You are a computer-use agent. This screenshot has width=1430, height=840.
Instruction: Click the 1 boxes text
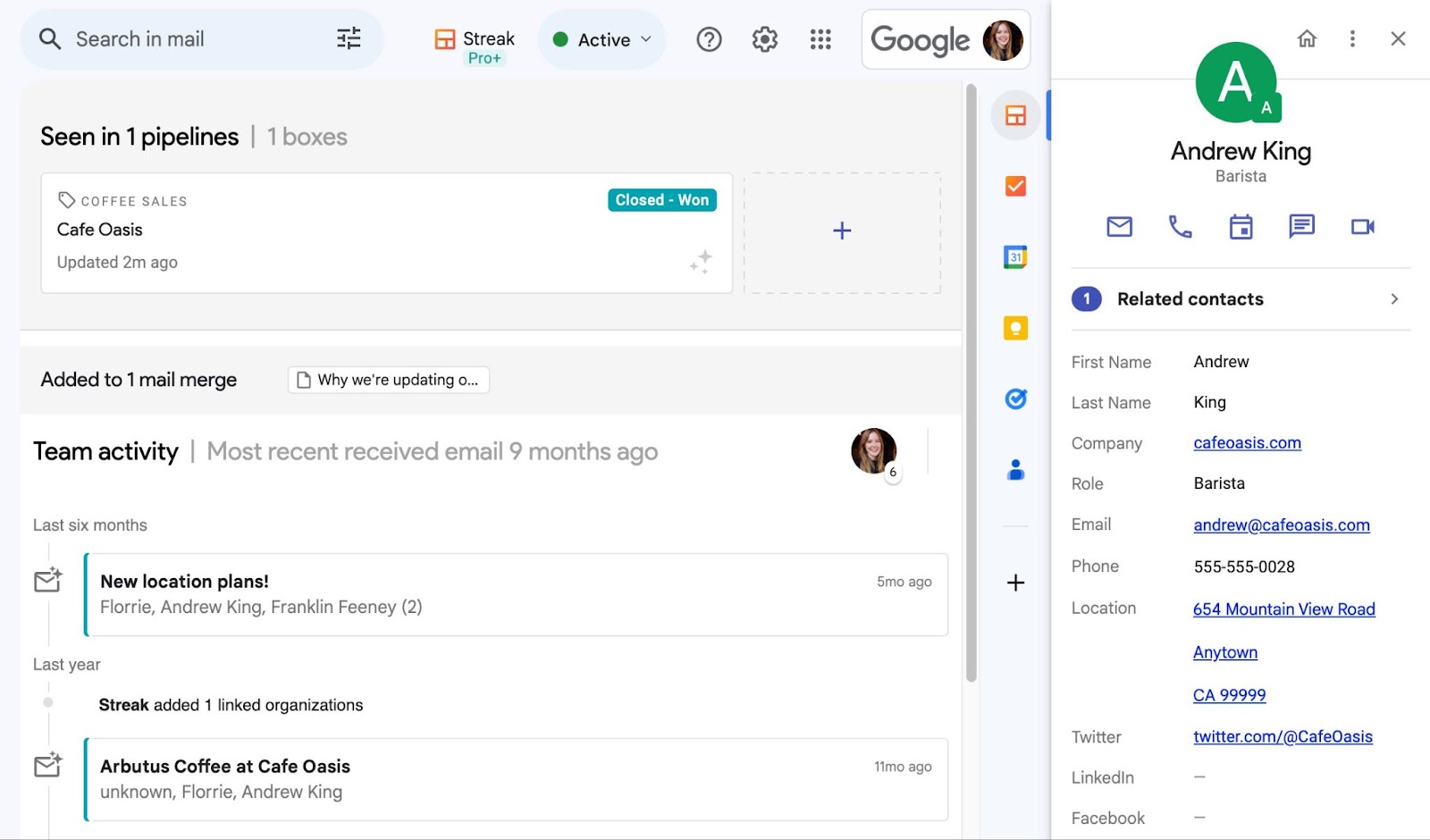(x=307, y=137)
